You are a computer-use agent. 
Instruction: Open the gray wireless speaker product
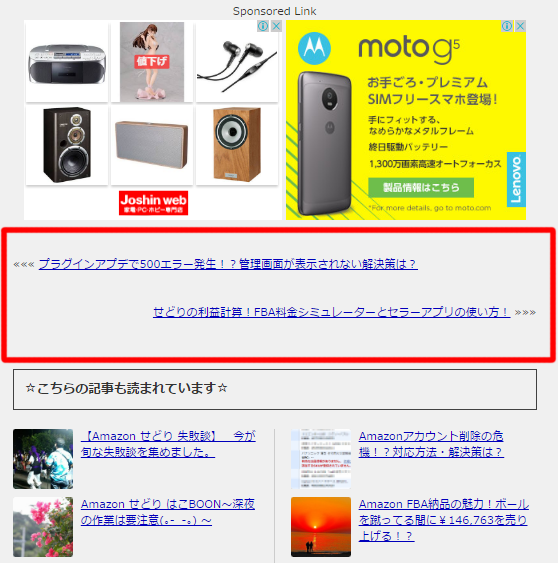click(x=152, y=145)
